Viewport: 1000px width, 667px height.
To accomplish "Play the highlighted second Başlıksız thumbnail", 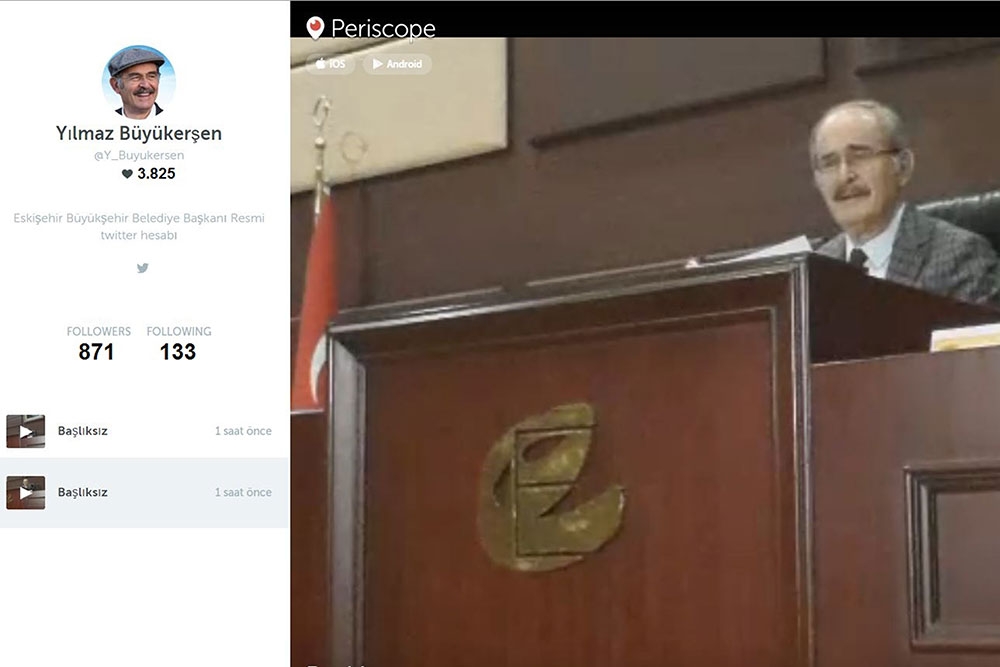I will (26, 492).
